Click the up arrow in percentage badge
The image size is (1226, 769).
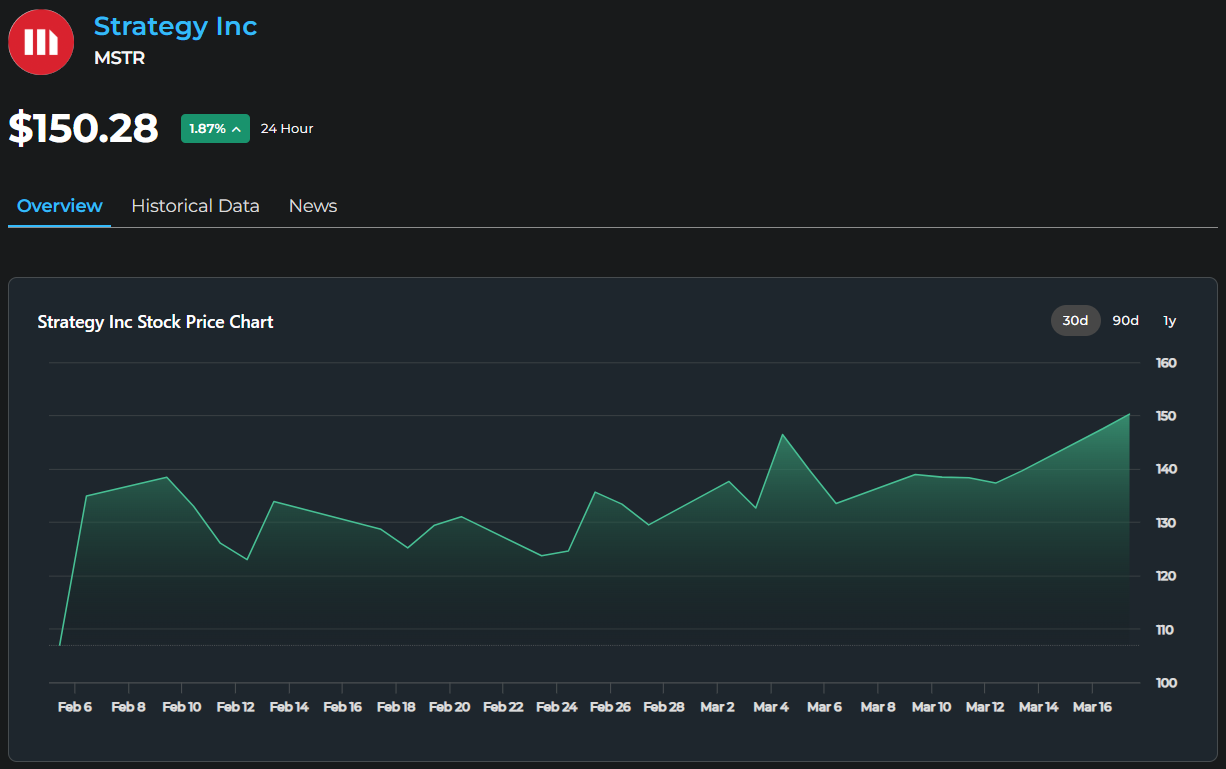[x=237, y=129]
